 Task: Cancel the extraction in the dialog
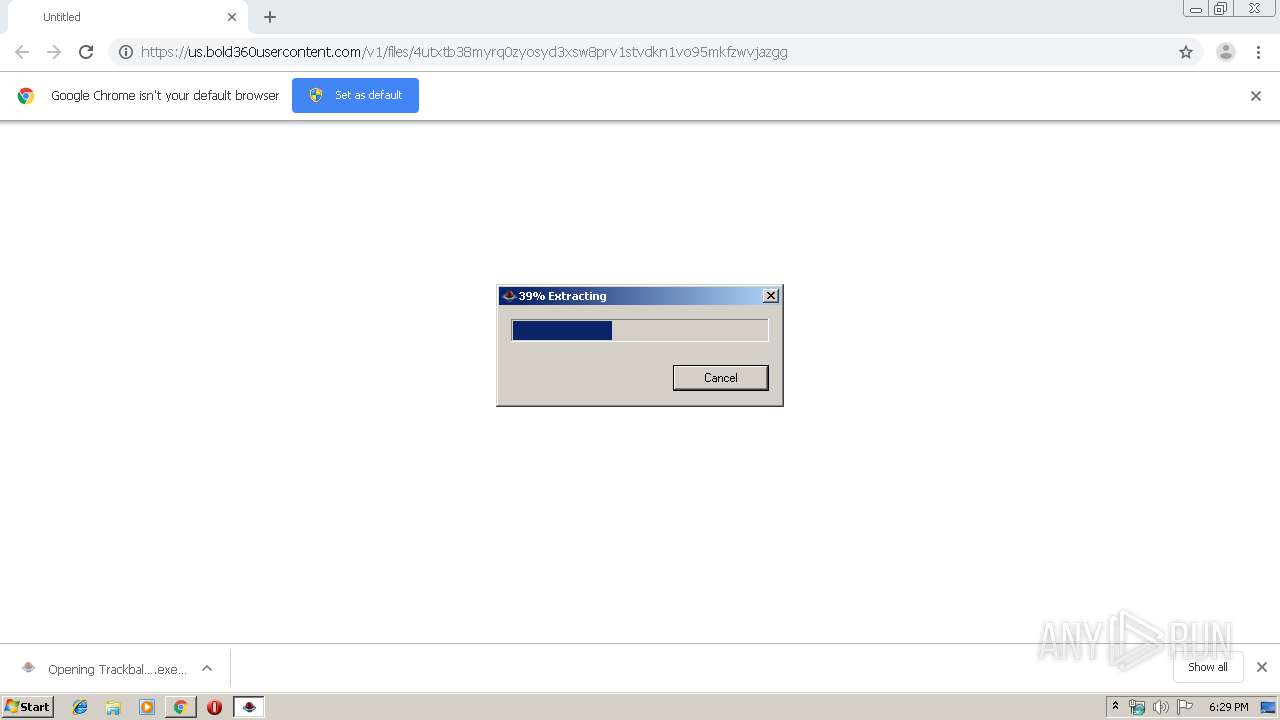[x=720, y=377]
